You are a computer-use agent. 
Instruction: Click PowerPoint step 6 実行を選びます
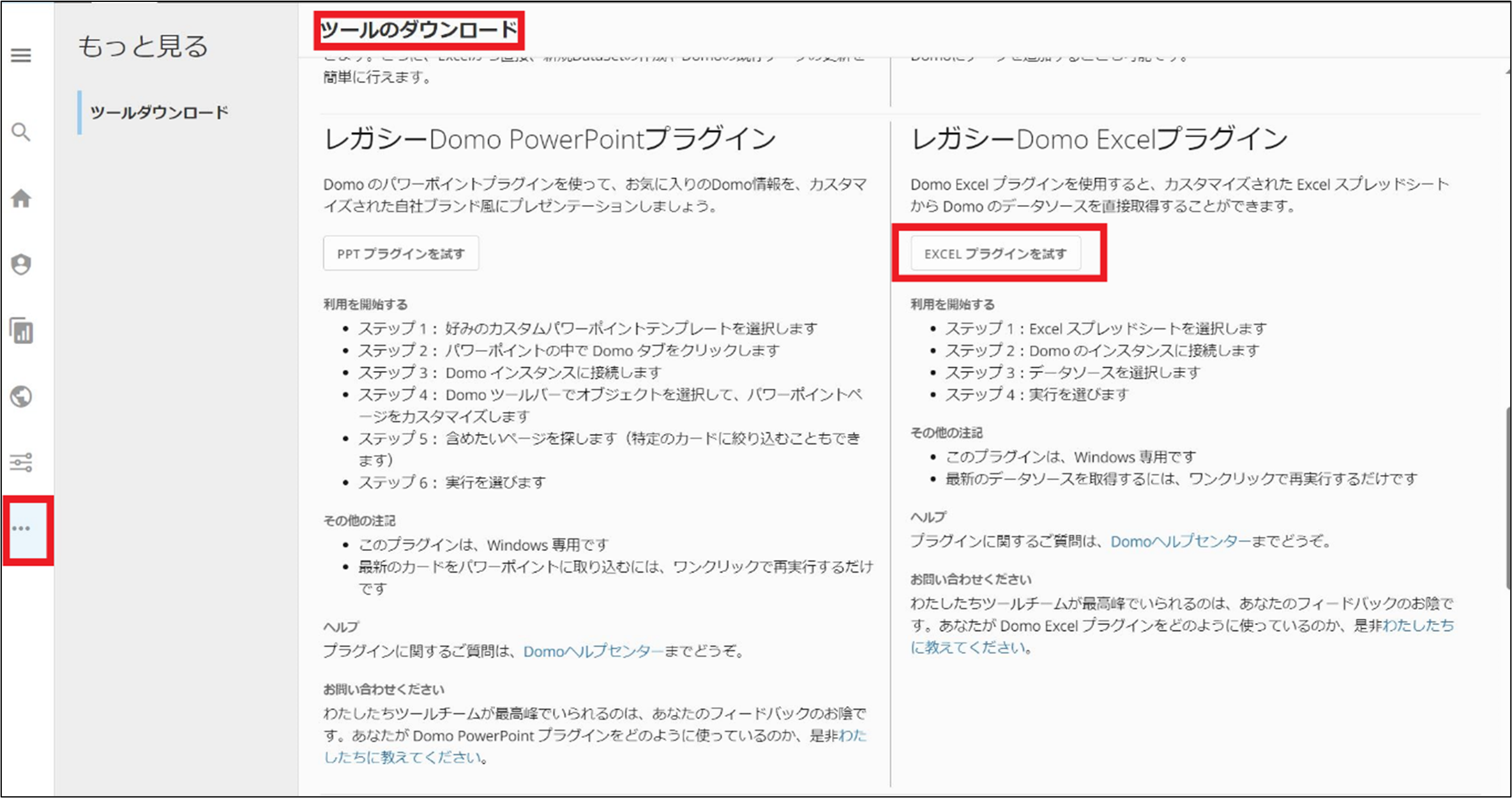point(451,482)
